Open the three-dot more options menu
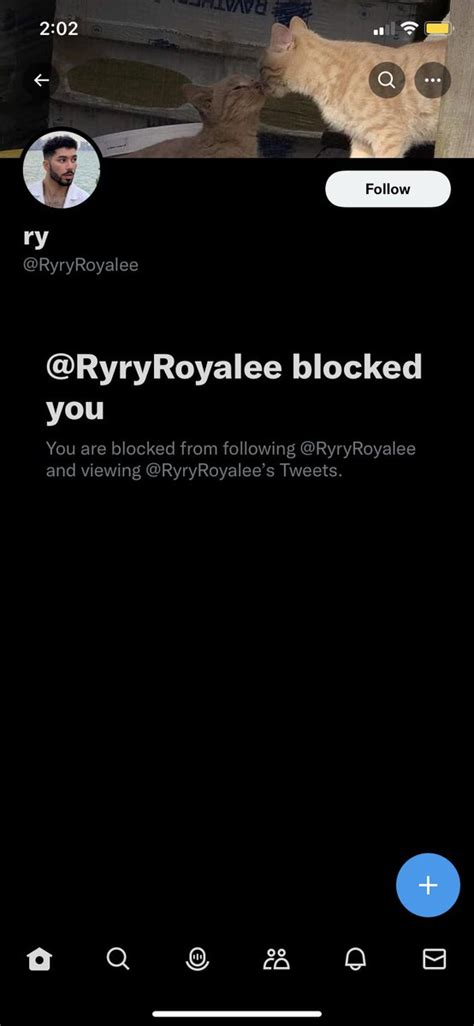The width and height of the screenshot is (474, 1026). [433, 80]
